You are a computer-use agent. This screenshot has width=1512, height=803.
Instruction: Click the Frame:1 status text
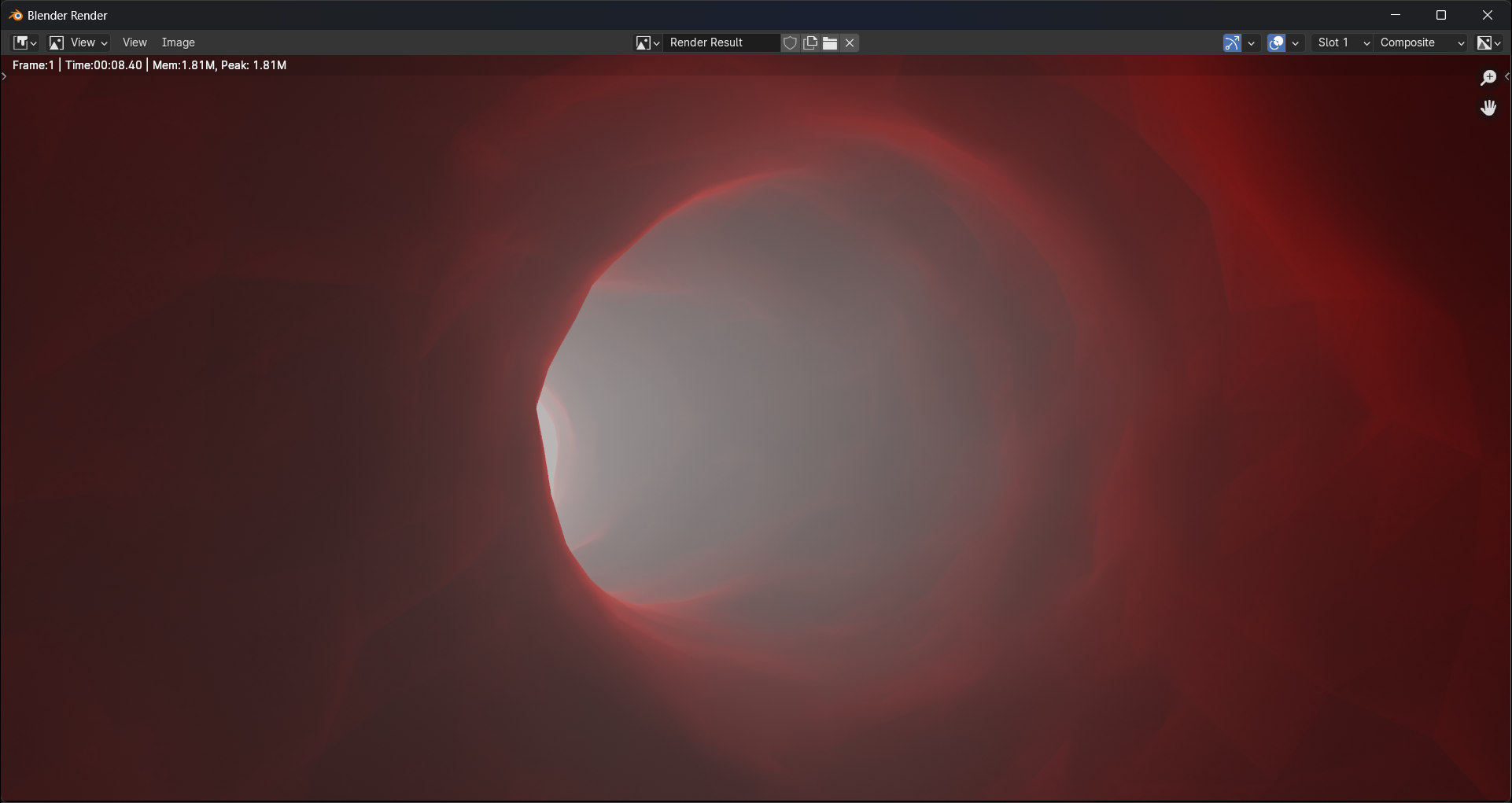(x=33, y=65)
